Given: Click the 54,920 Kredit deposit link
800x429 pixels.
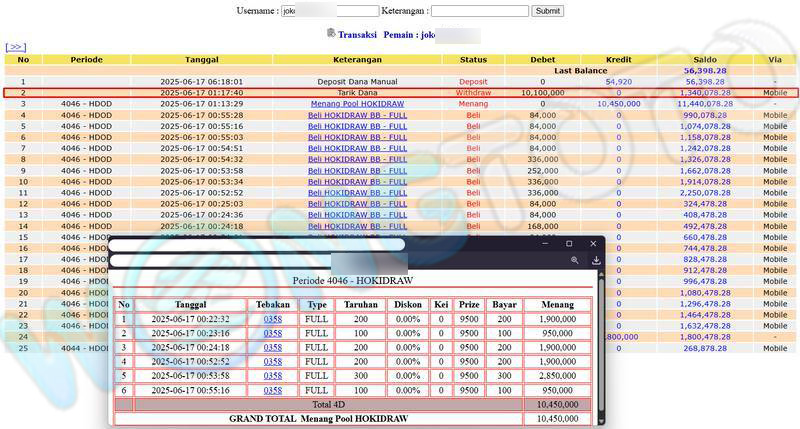Looking at the screenshot, I should click(x=618, y=81).
